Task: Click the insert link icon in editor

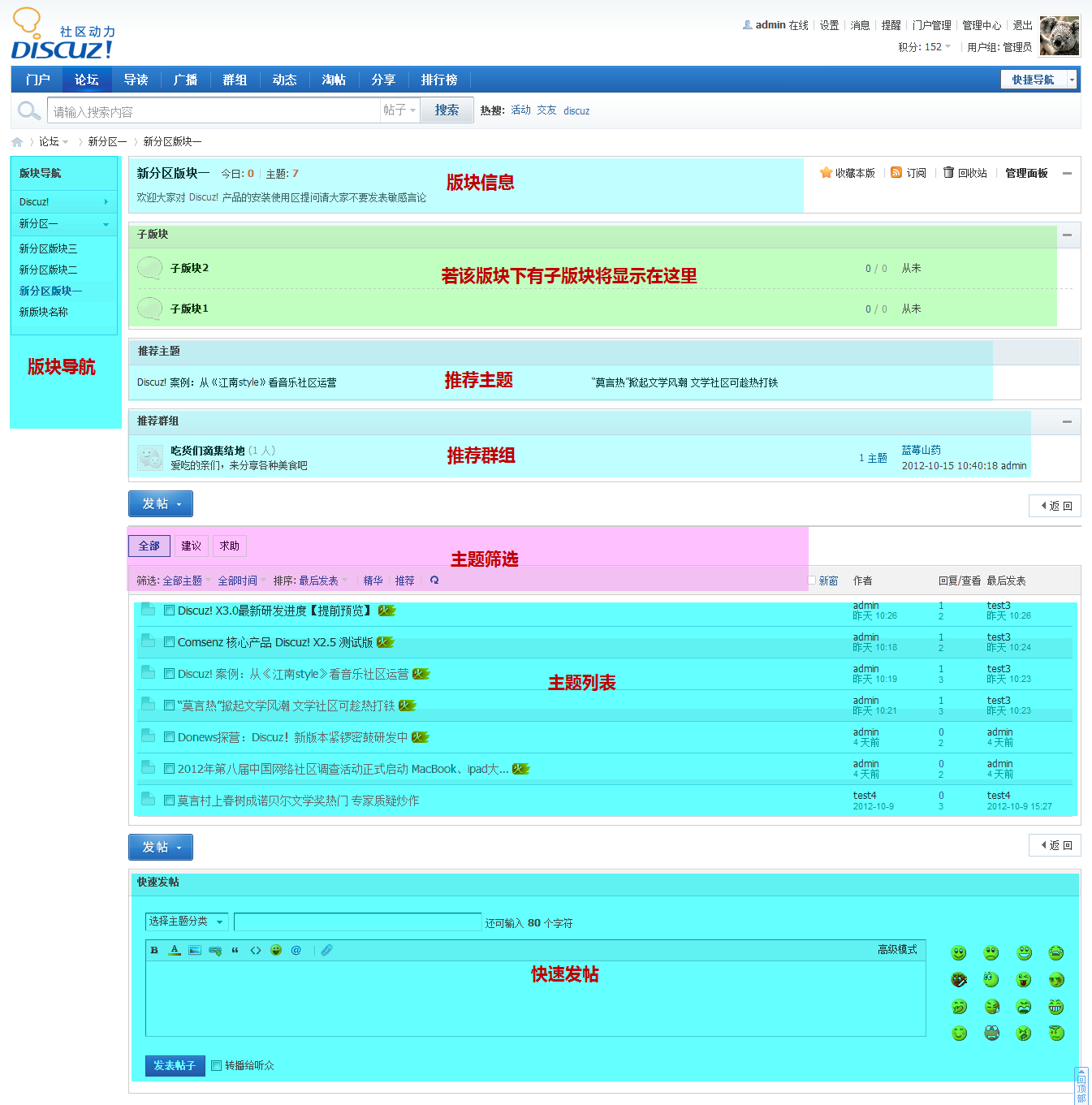Action: pyautogui.click(x=215, y=950)
